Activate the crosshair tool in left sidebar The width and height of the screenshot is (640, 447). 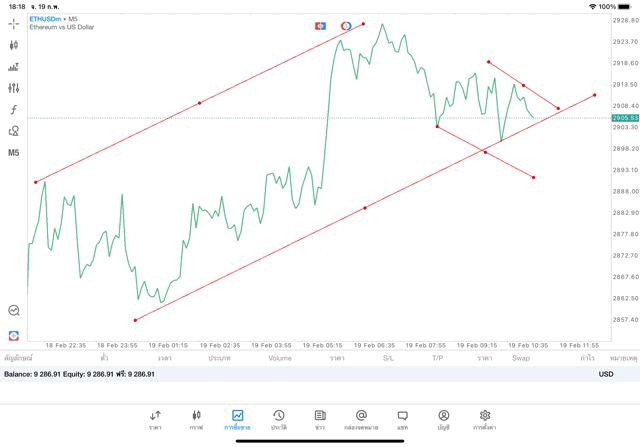coord(14,23)
